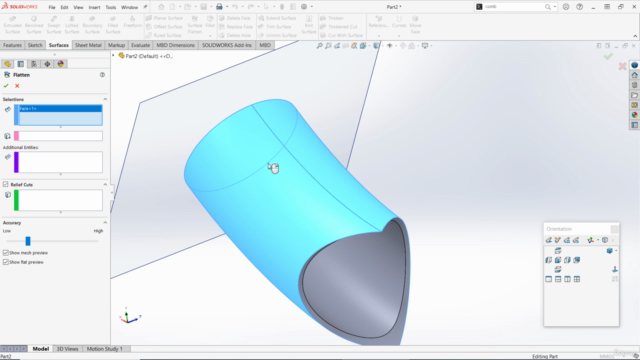Open the Feature Manager tab icon
Image resolution: width=640 pixels, height=360 pixels.
tap(7, 64)
